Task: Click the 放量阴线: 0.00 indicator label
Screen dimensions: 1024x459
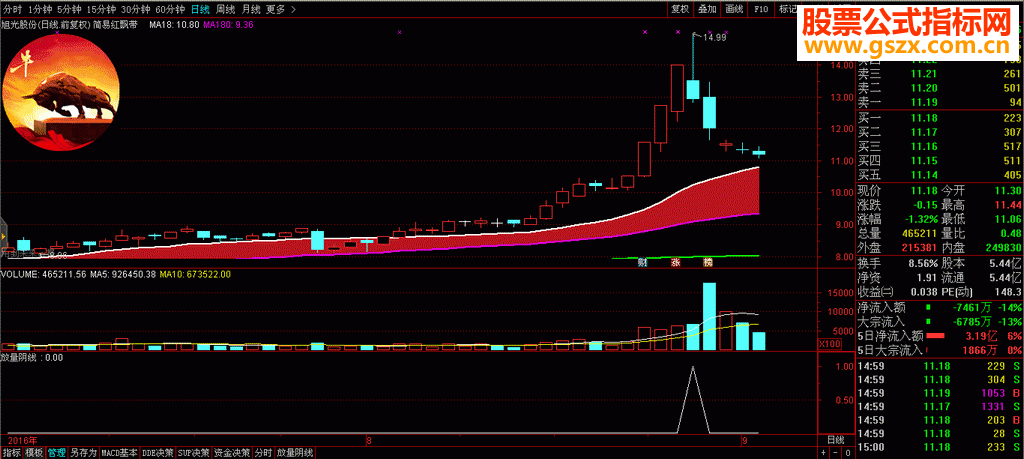Action: (x=31, y=357)
